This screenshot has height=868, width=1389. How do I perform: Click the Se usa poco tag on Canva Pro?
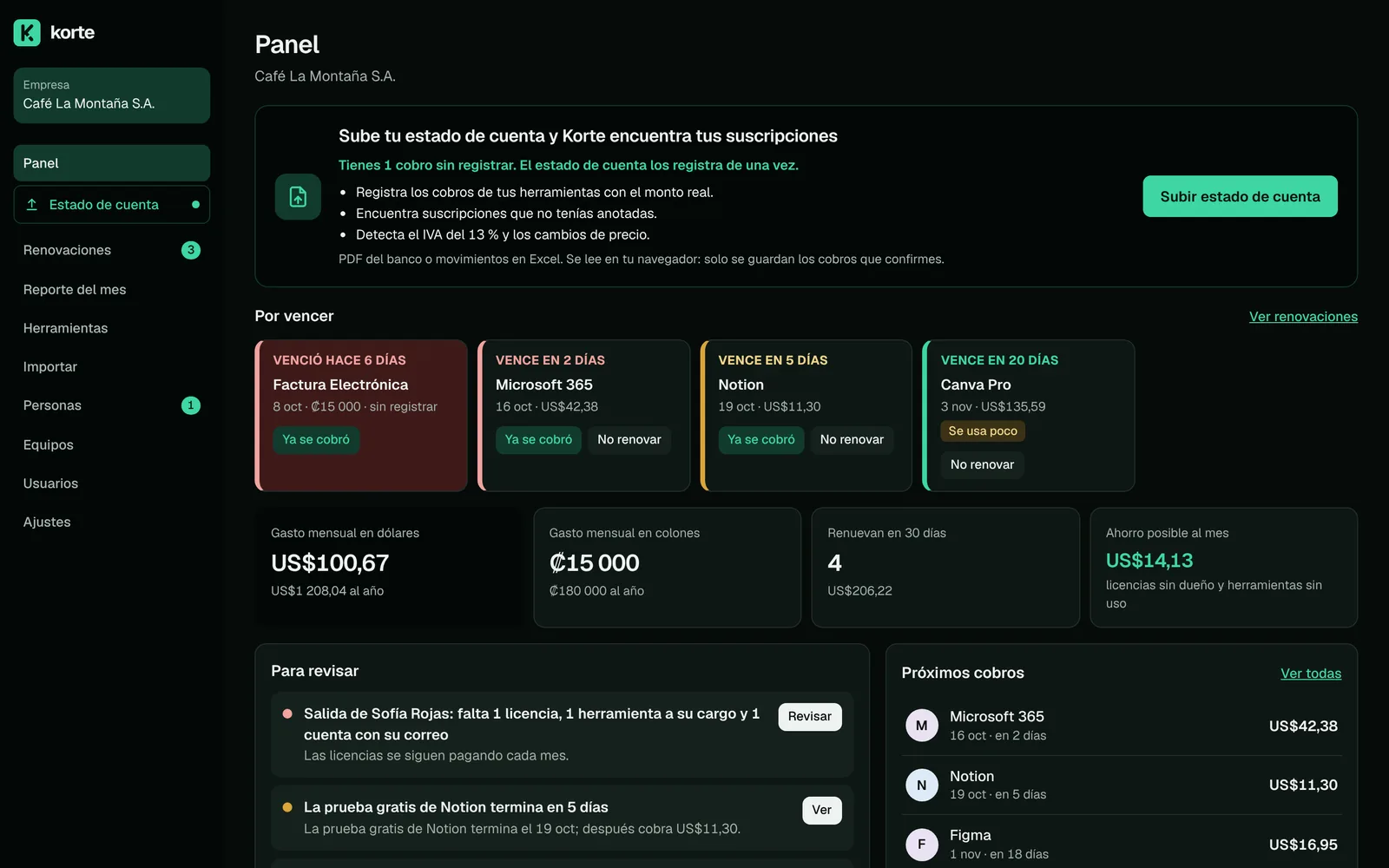pyautogui.click(x=983, y=431)
